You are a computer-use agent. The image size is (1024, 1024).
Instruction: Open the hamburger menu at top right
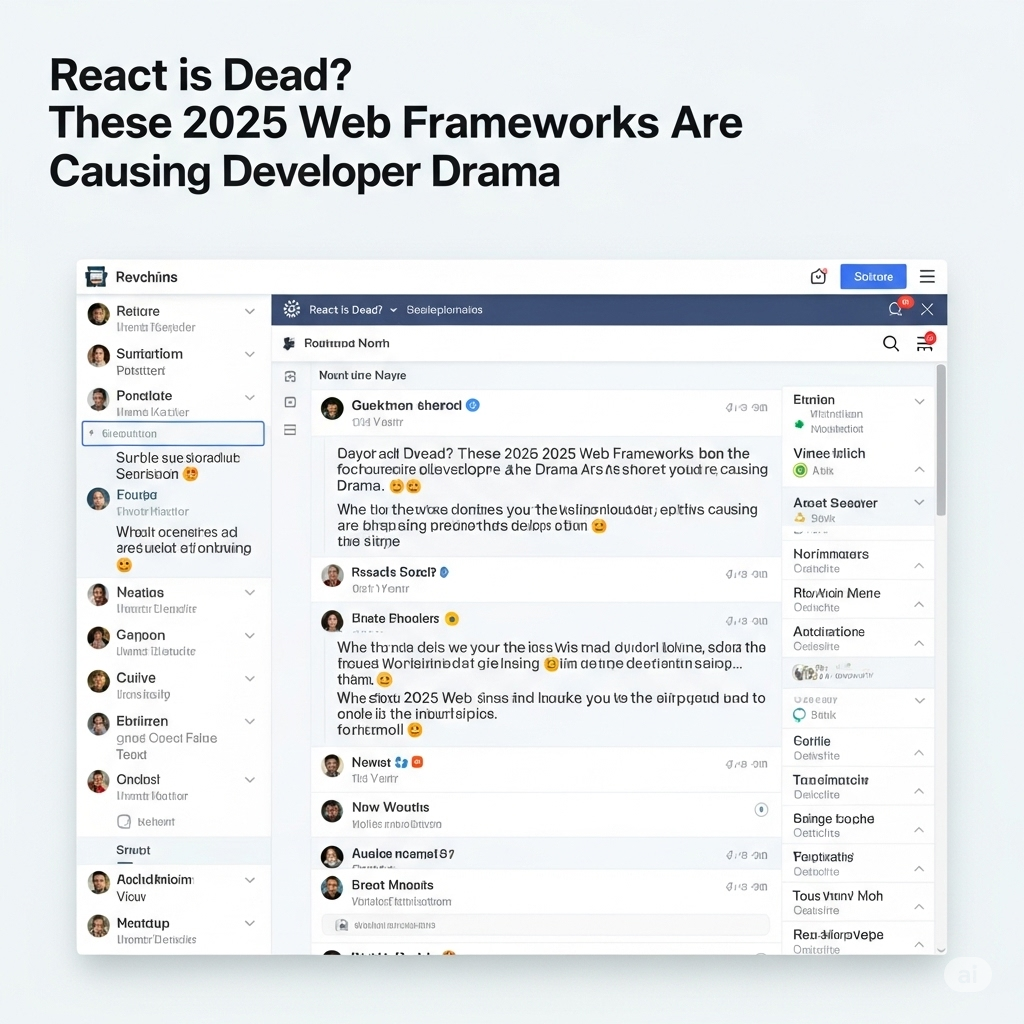925,277
